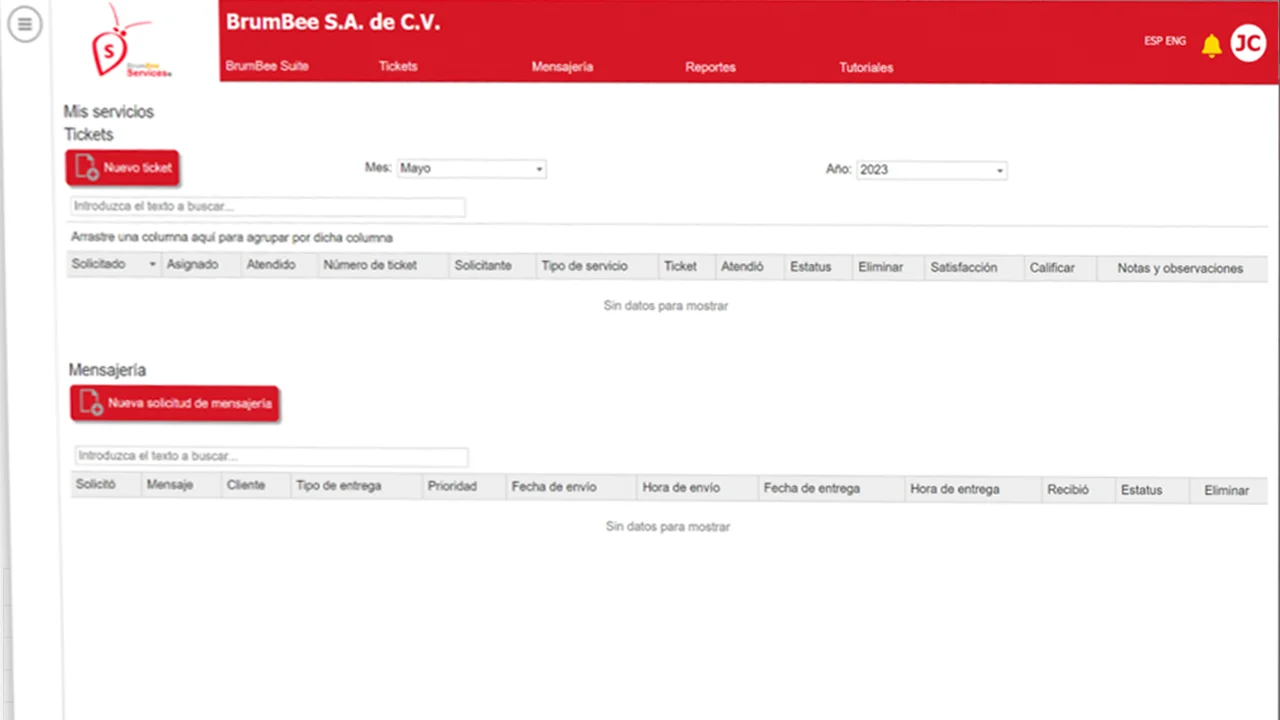Click the tickets search text field

[x=267, y=207]
